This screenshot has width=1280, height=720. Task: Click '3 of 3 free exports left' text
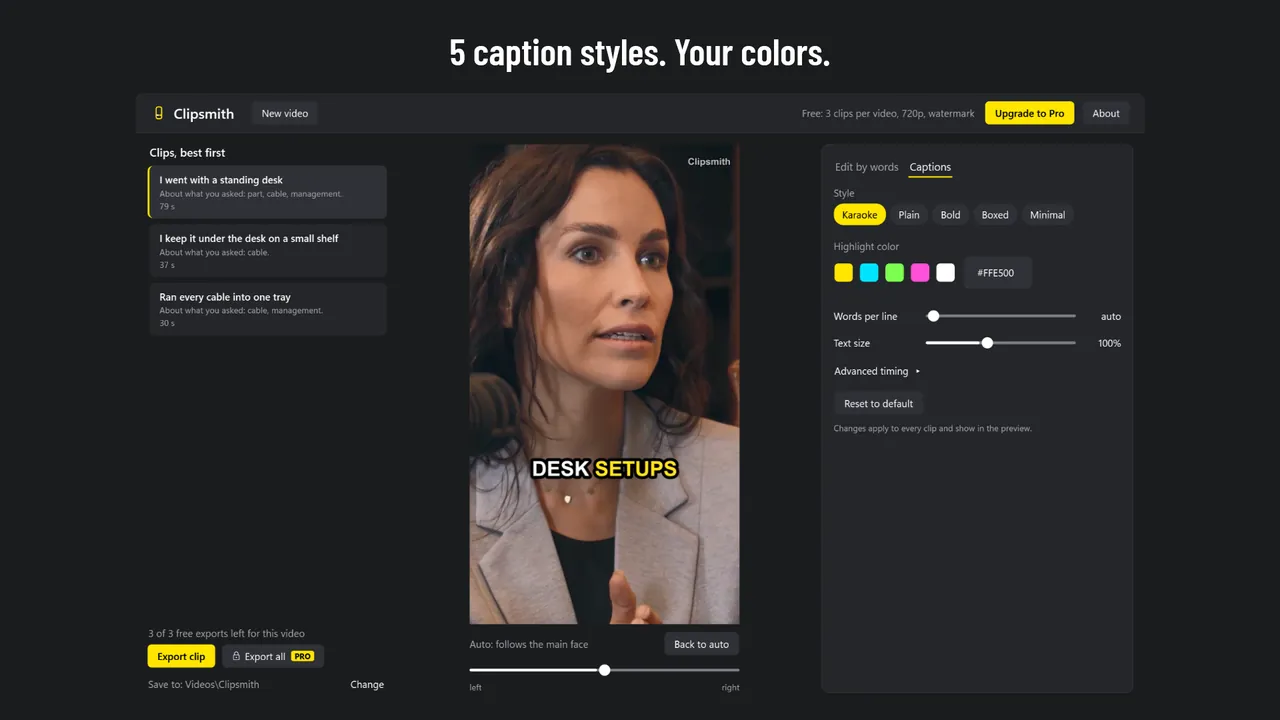coord(226,634)
